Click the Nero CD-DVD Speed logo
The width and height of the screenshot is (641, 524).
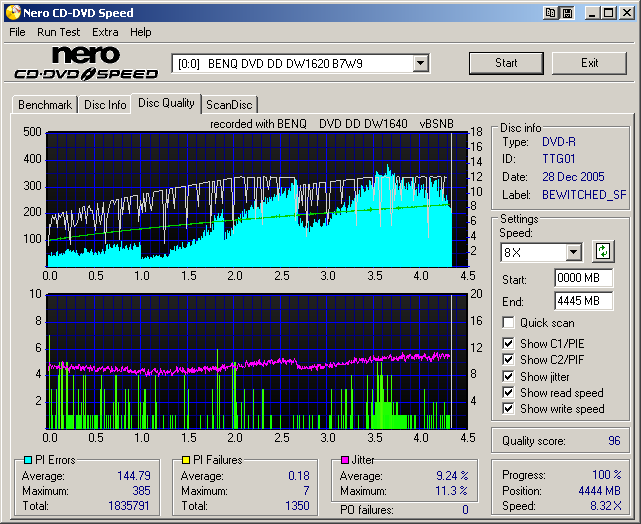[x=86, y=63]
